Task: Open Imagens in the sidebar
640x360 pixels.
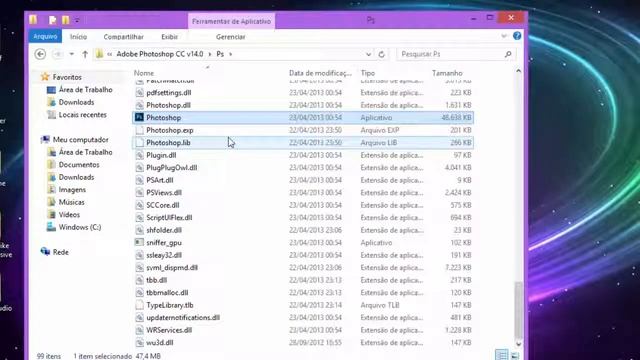Action: click(x=72, y=189)
